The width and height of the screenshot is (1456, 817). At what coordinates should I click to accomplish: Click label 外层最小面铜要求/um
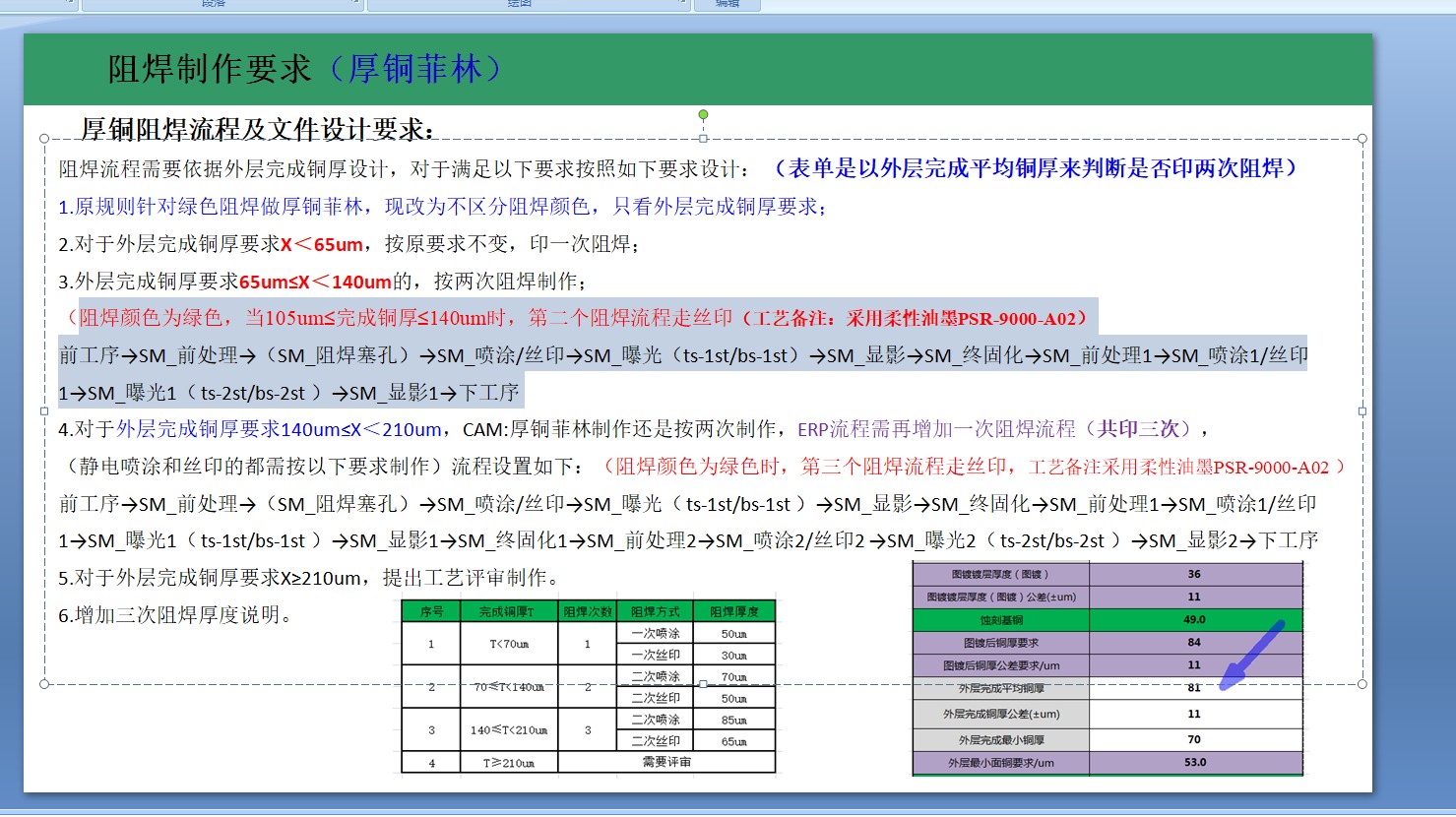[x=1001, y=763]
